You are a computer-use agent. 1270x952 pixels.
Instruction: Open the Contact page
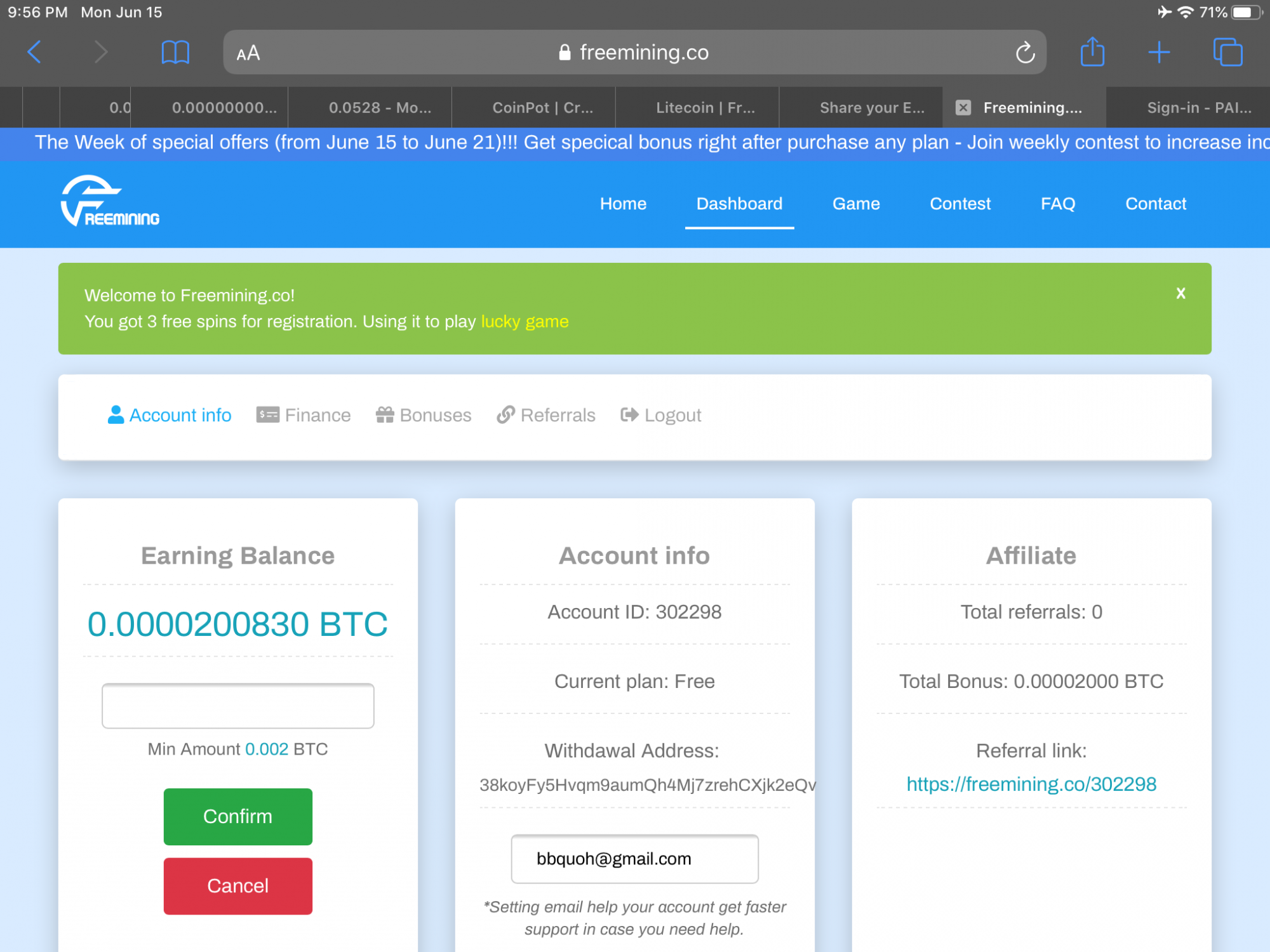[1156, 204]
